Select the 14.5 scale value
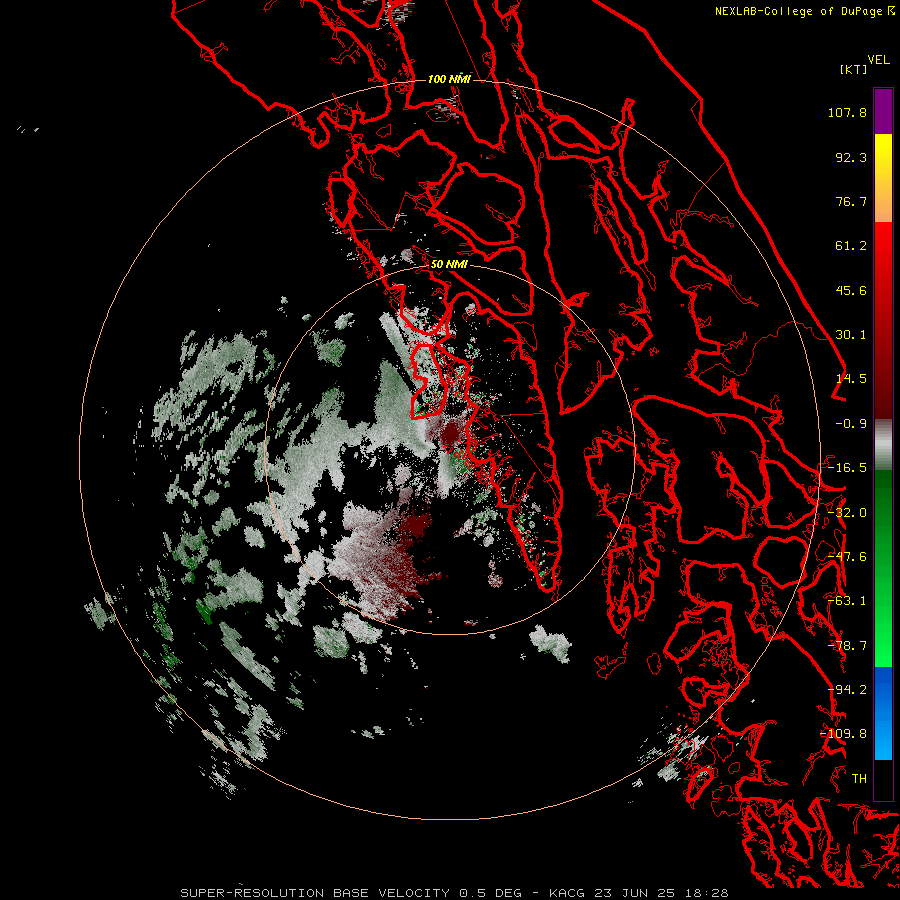Screen dimensions: 900x900 [x=851, y=379]
